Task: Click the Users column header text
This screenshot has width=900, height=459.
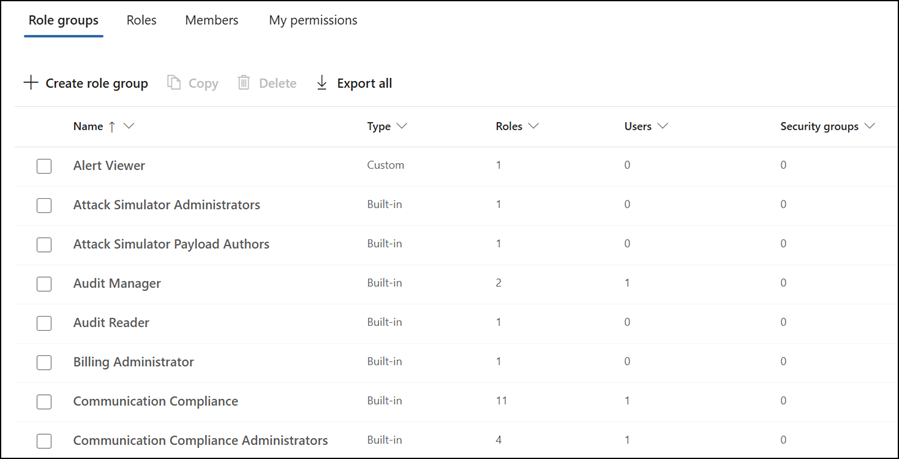Action: [638, 126]
